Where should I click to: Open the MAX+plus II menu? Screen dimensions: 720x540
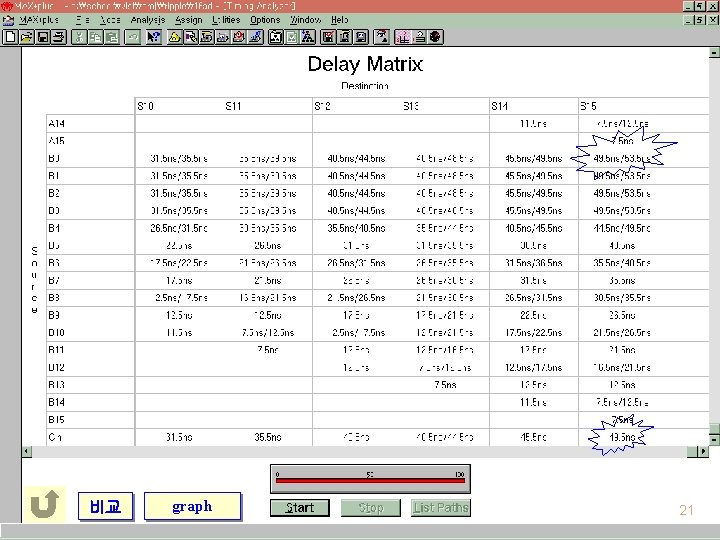(x=39, y=20)
